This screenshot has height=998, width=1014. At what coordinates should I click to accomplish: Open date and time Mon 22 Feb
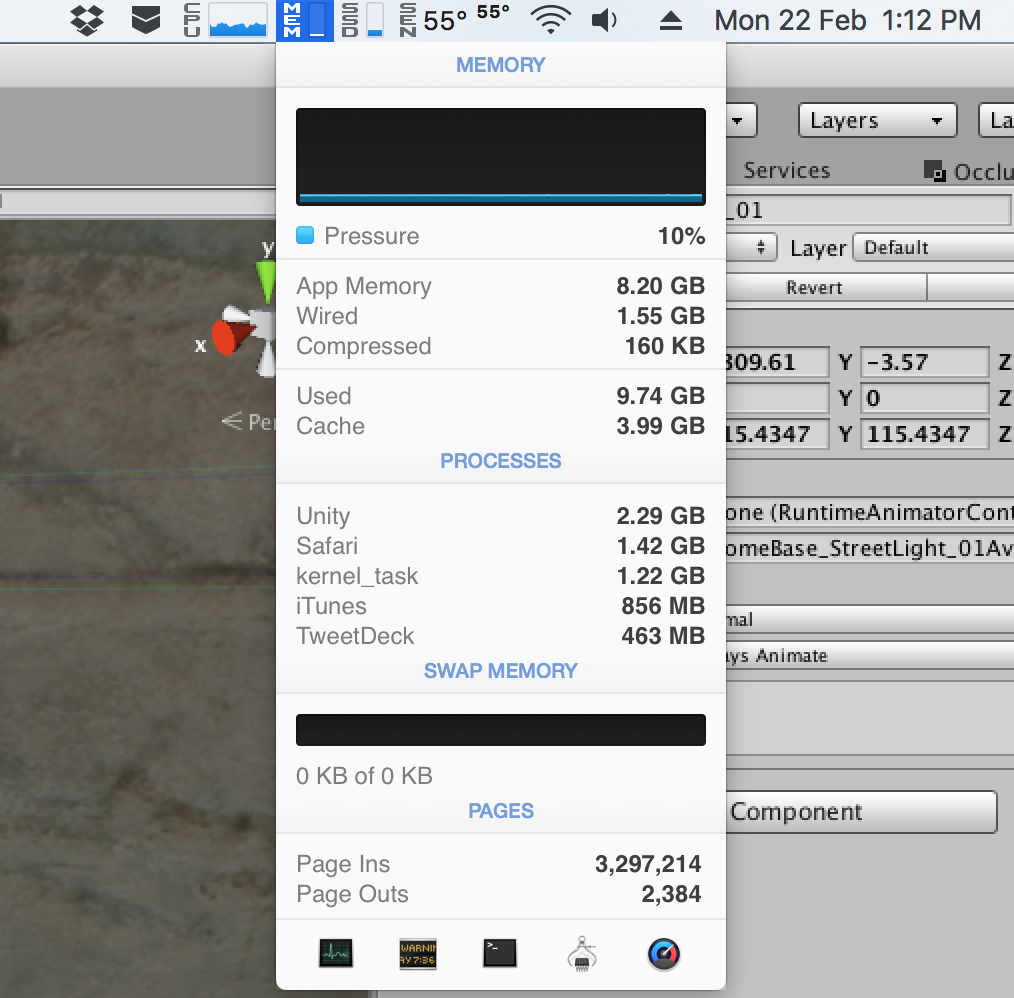[847, 20]
